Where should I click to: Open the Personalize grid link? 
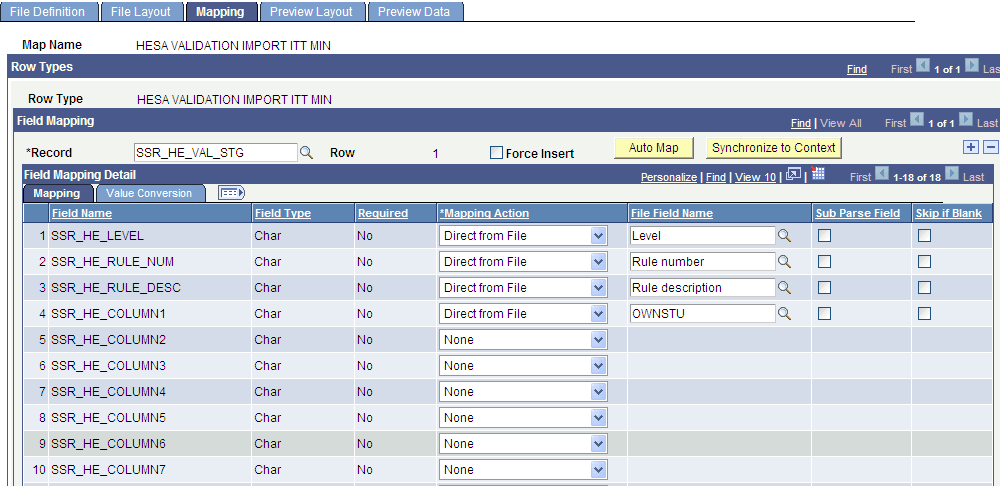[x=668, y=177]
